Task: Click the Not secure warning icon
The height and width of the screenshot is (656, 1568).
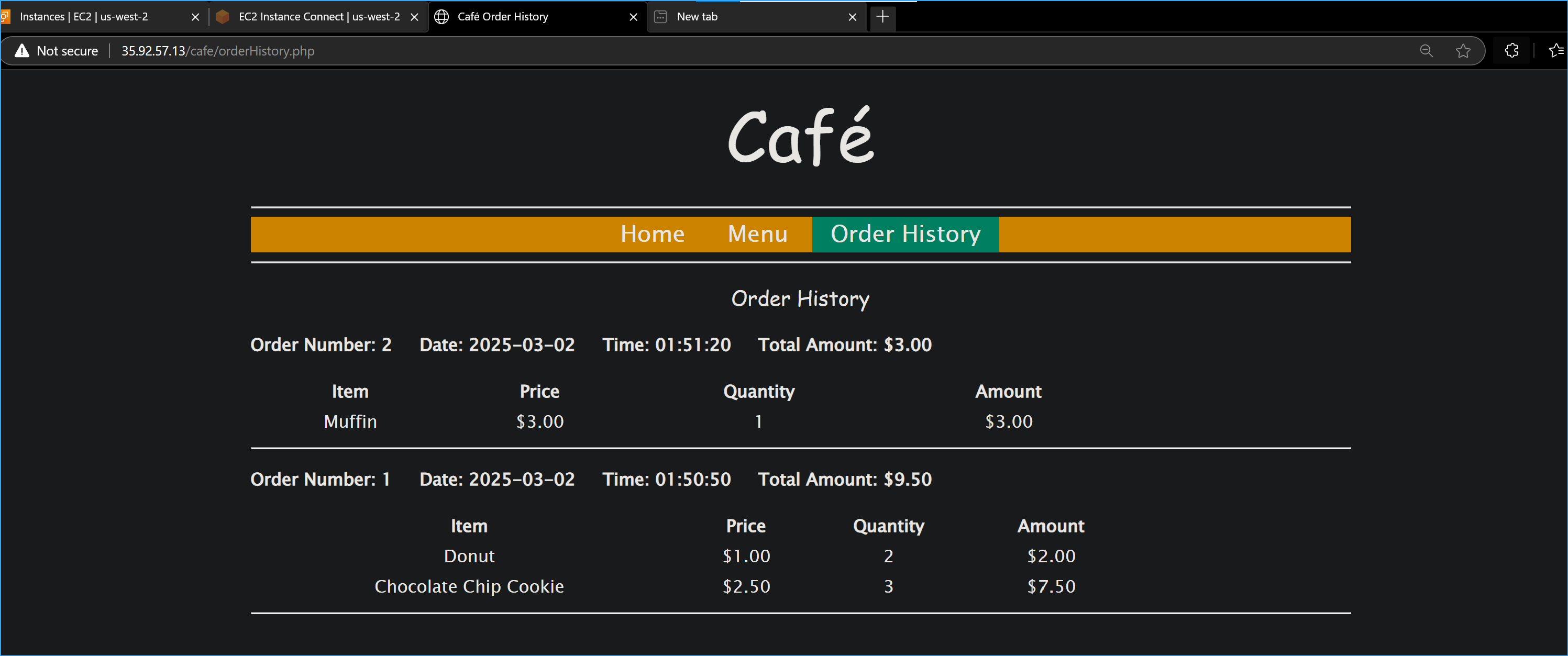Action: click(x=21, y=50)
